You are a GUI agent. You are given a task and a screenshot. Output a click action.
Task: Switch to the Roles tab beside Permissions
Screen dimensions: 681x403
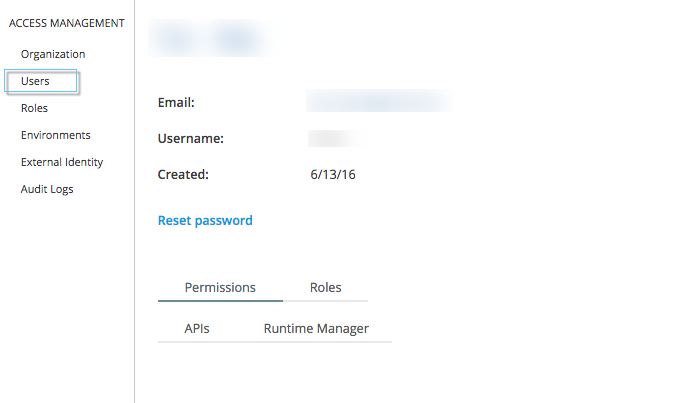(x=326, y=287)
